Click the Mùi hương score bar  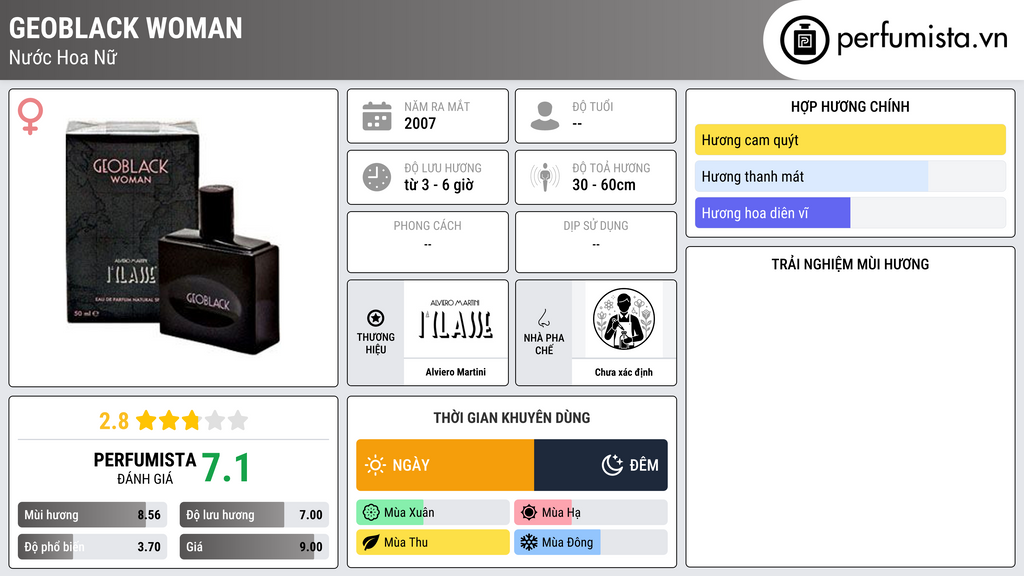pyautogui.click(x=92, y=515)
